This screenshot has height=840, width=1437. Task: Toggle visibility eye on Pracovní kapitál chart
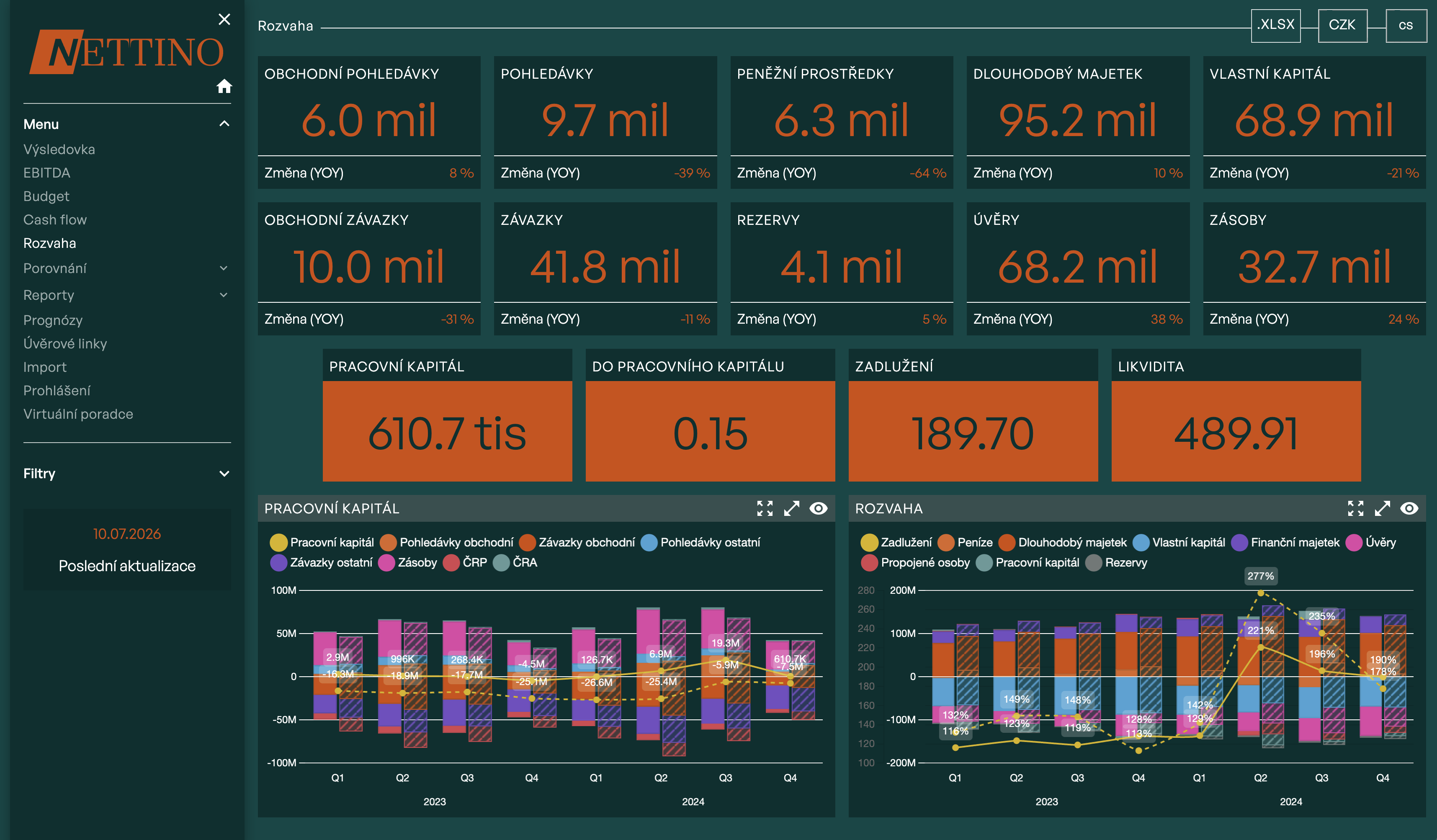tap(818, 508)
